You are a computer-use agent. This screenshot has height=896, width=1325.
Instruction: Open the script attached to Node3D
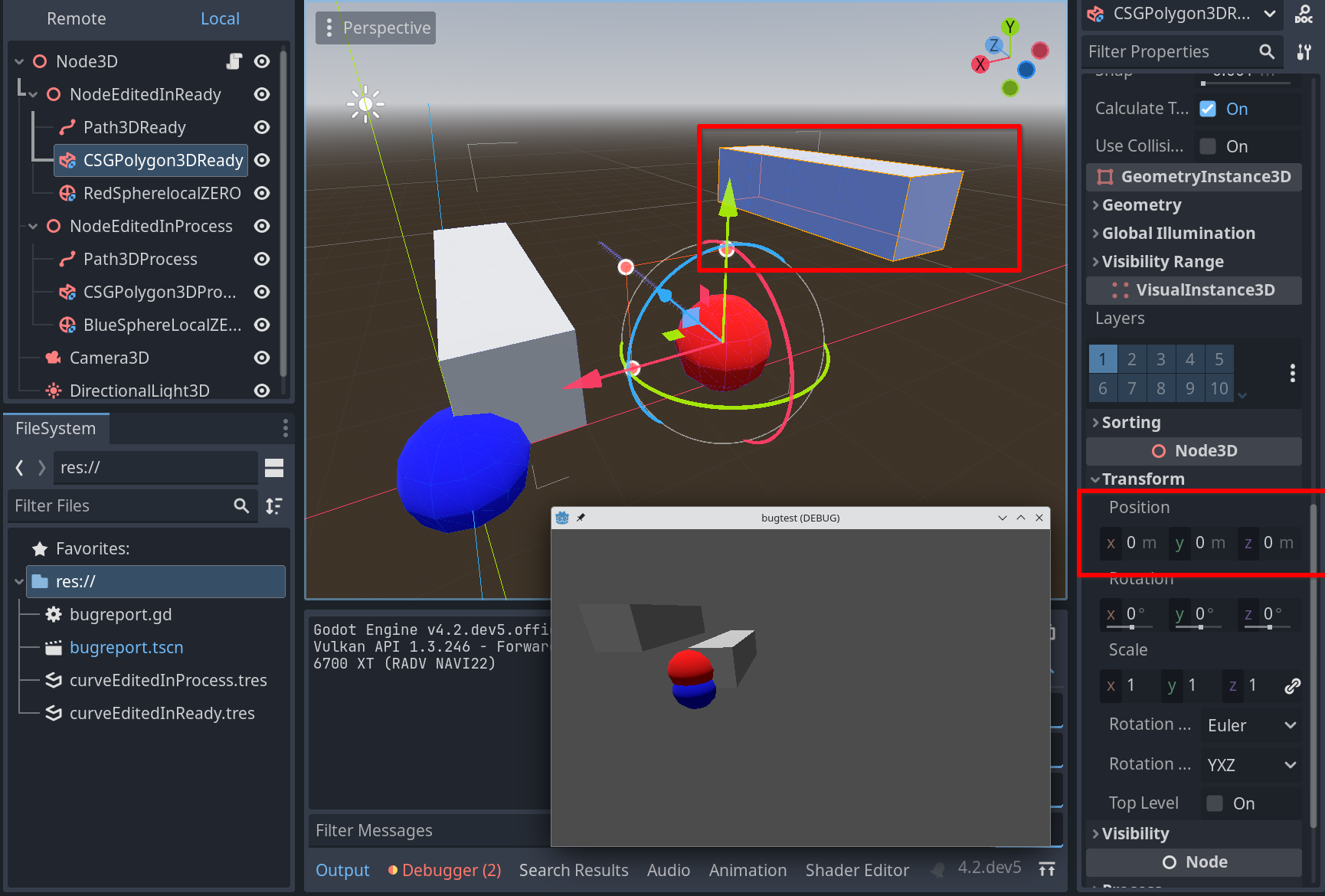coord(234,61)
